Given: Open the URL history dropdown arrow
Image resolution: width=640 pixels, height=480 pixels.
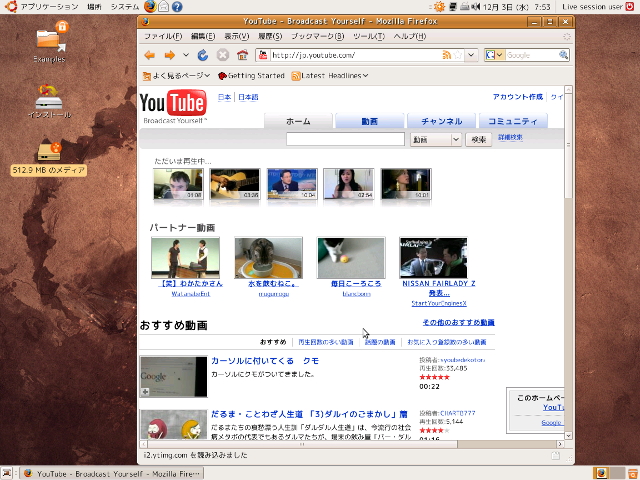Looking at the screenshot, I should pyautogui.click(x=471, y=55).
